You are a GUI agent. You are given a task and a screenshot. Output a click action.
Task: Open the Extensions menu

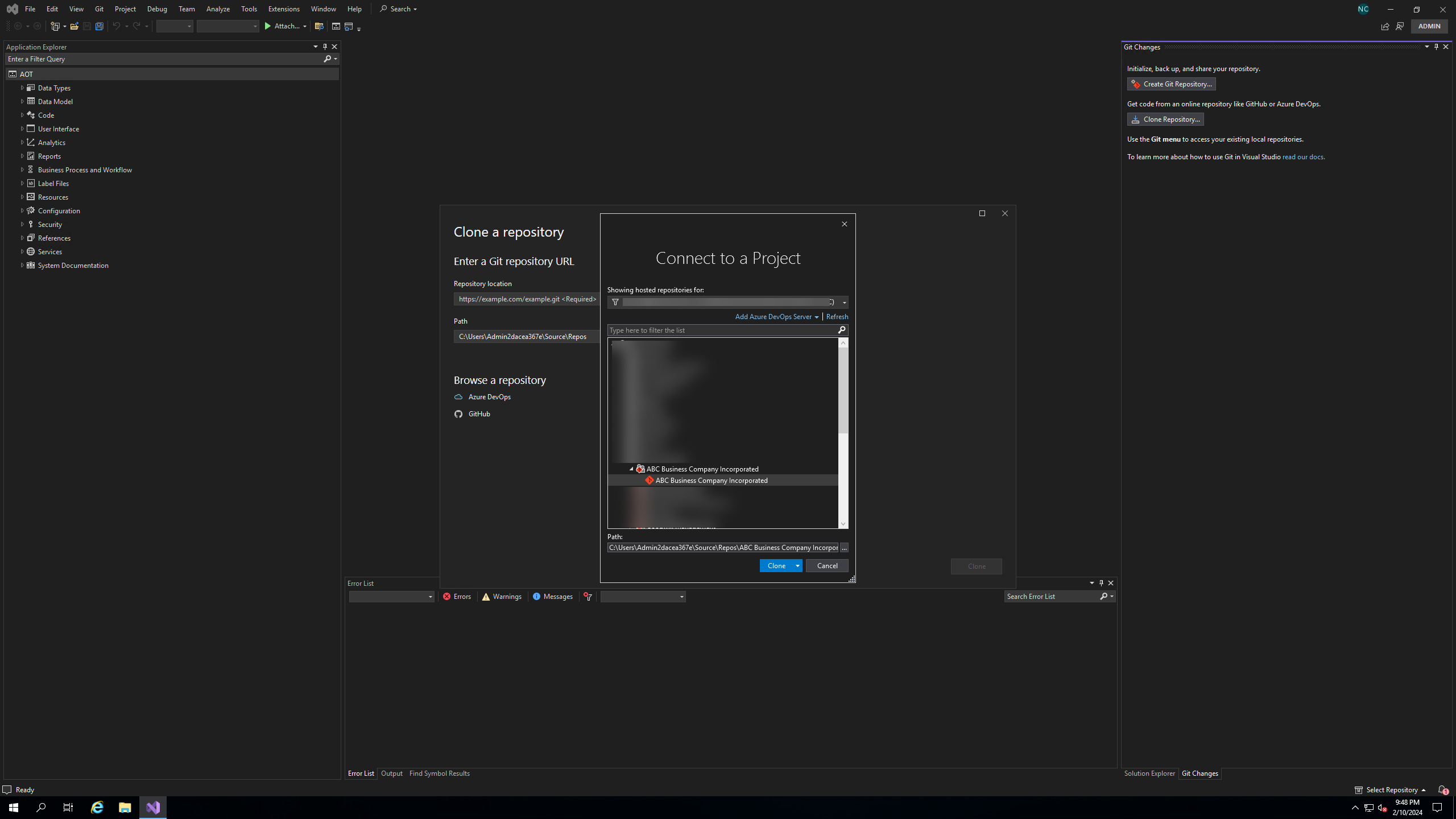(283, 9)
